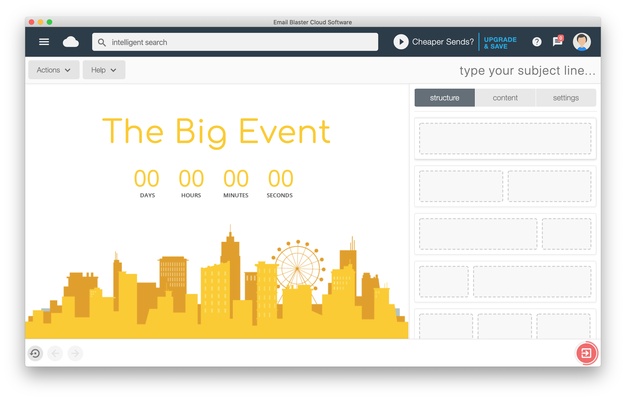Viewport: 626px width, 400px height.
Task: Click the SECONDS countdown number
Action: click(281, 178)
